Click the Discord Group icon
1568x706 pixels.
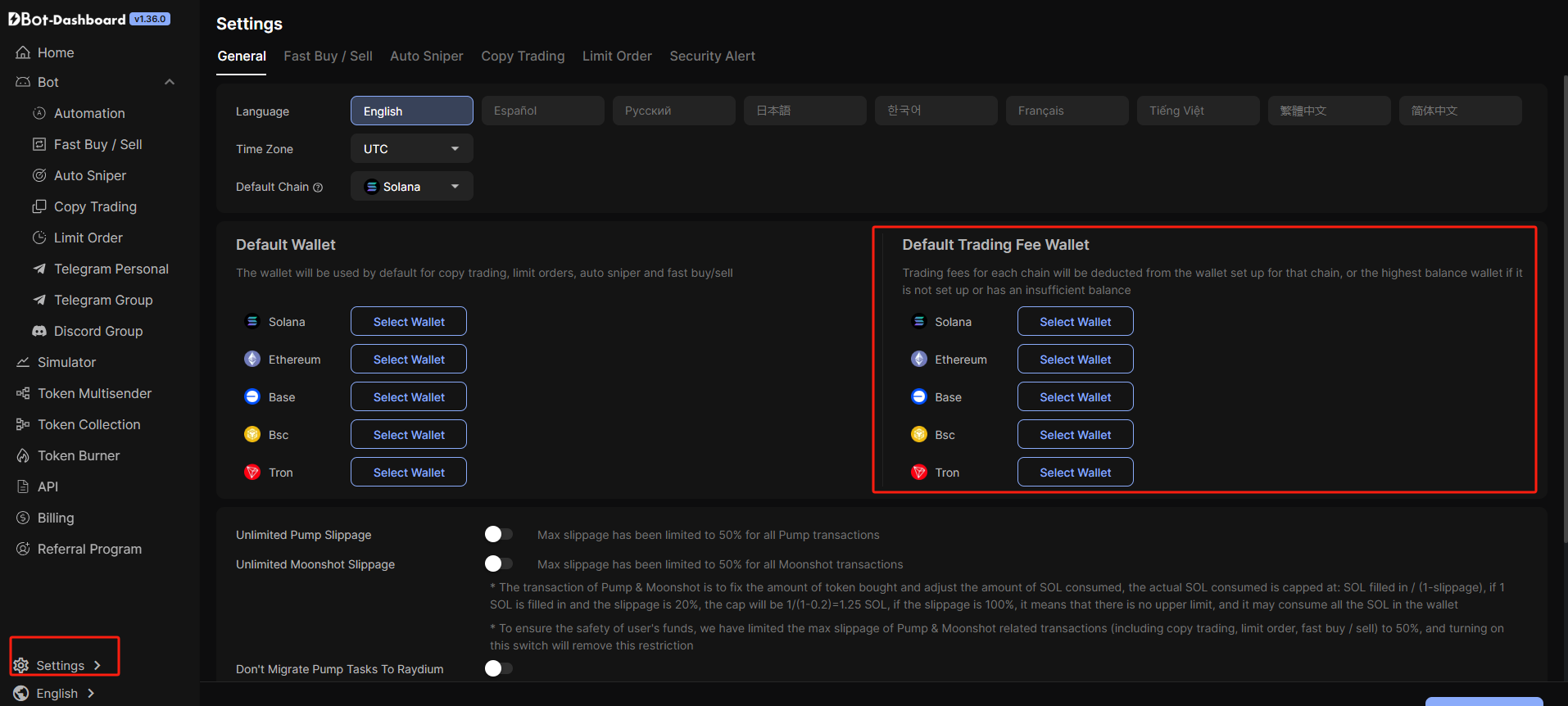pyautogui.click(x=39, y=331)
